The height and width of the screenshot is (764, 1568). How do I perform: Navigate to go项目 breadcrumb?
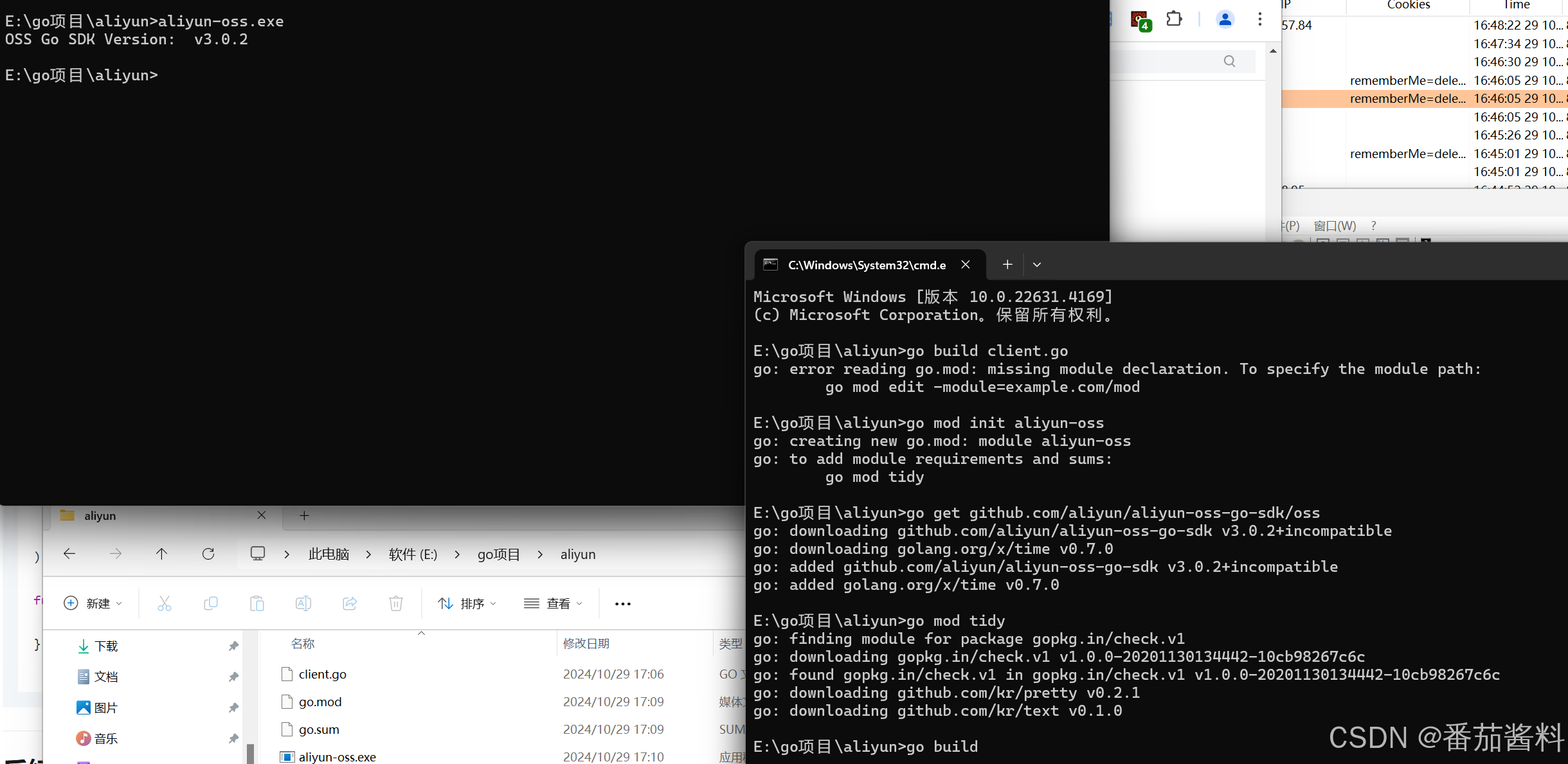(x=498, y=555)
